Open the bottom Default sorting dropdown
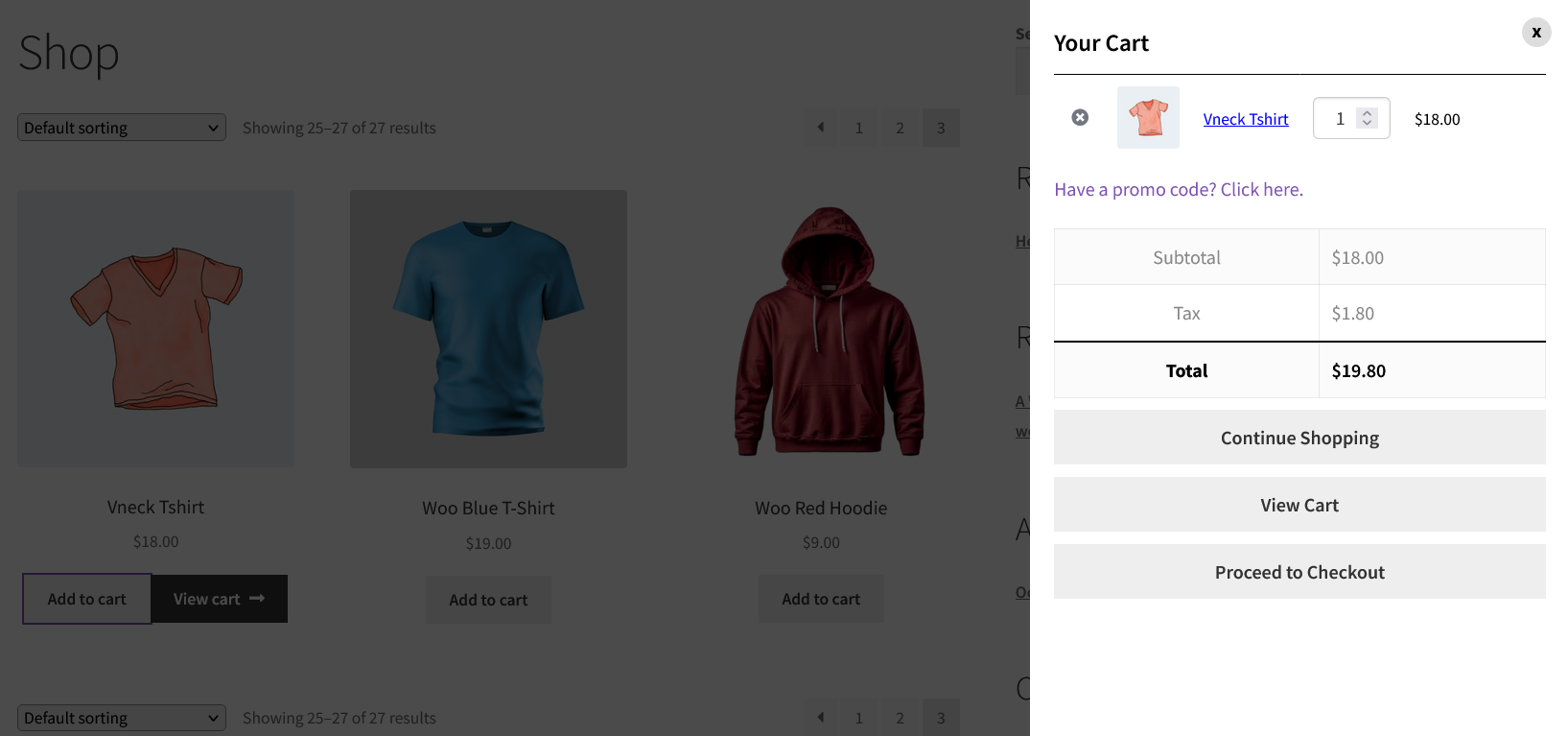 tap(121, 717)
